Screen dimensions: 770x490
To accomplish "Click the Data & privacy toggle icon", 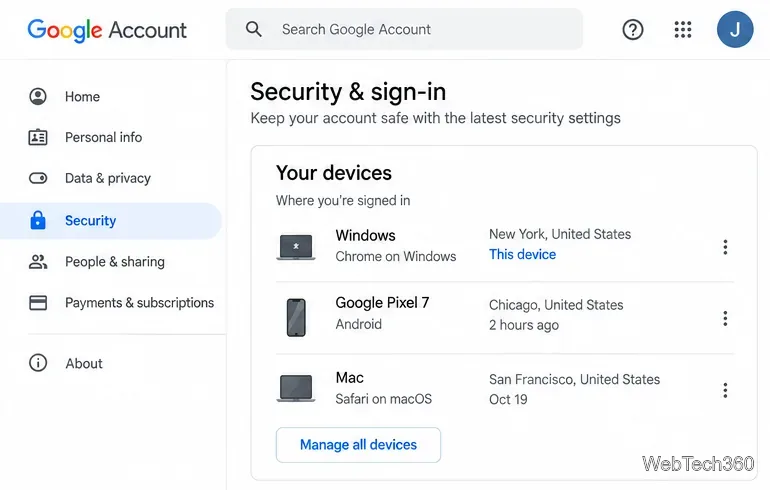I will coord(38,178).
